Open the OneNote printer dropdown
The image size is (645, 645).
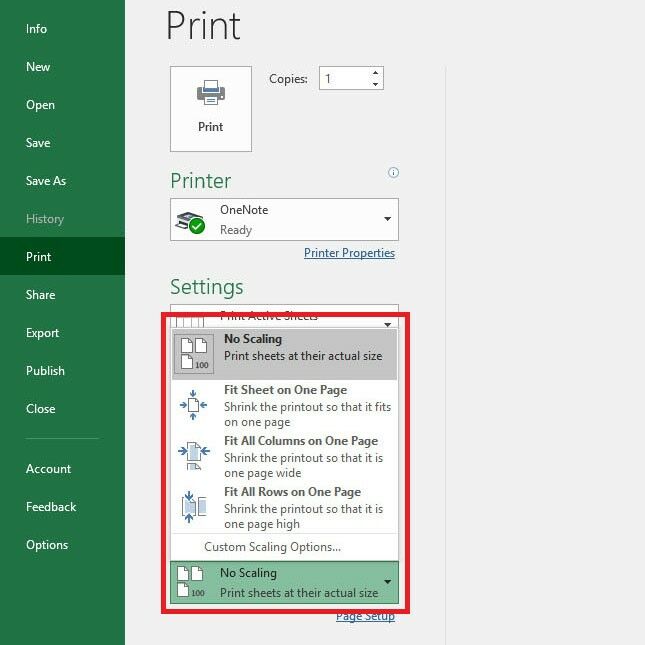(x=284, y=219)
